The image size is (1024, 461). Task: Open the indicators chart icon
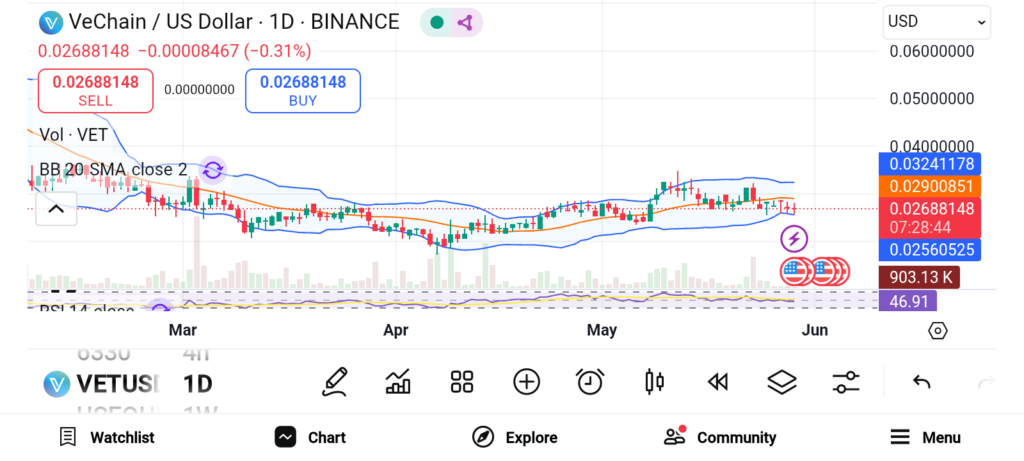coord(398,382)
